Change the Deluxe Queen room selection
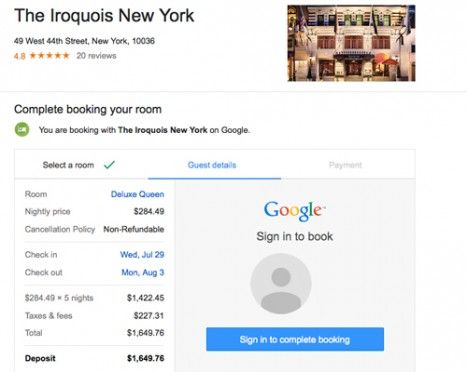 (137, 194)
